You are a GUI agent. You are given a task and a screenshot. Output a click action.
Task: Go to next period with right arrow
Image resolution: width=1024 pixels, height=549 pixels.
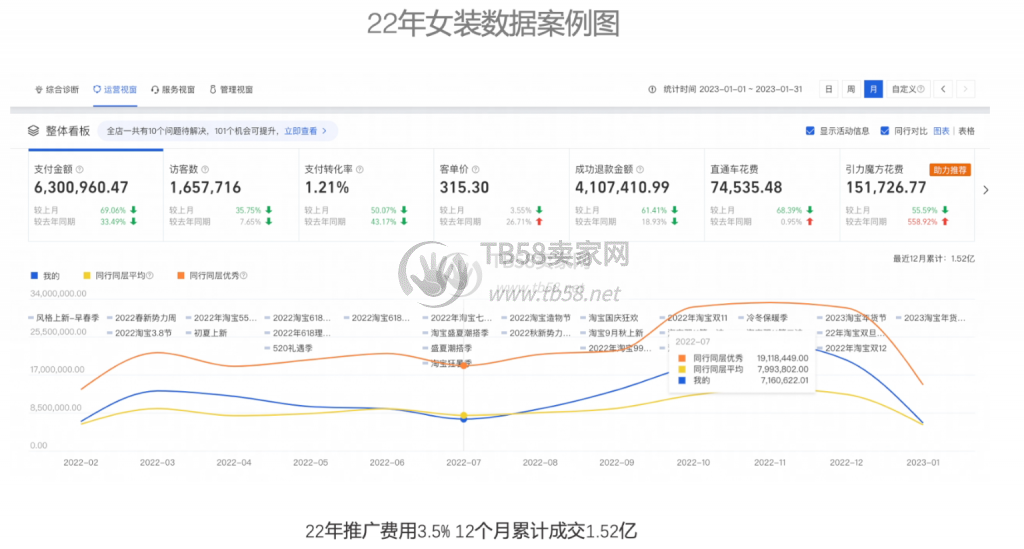(x=965, y=89)
